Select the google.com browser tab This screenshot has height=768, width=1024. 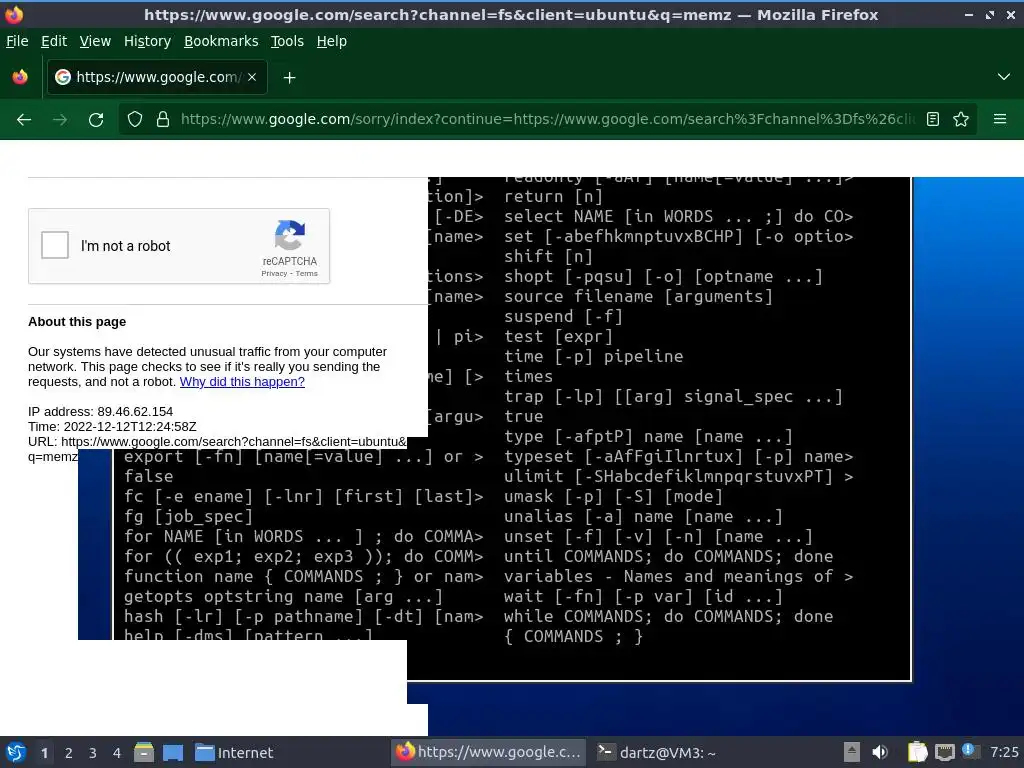pos(157,77)
